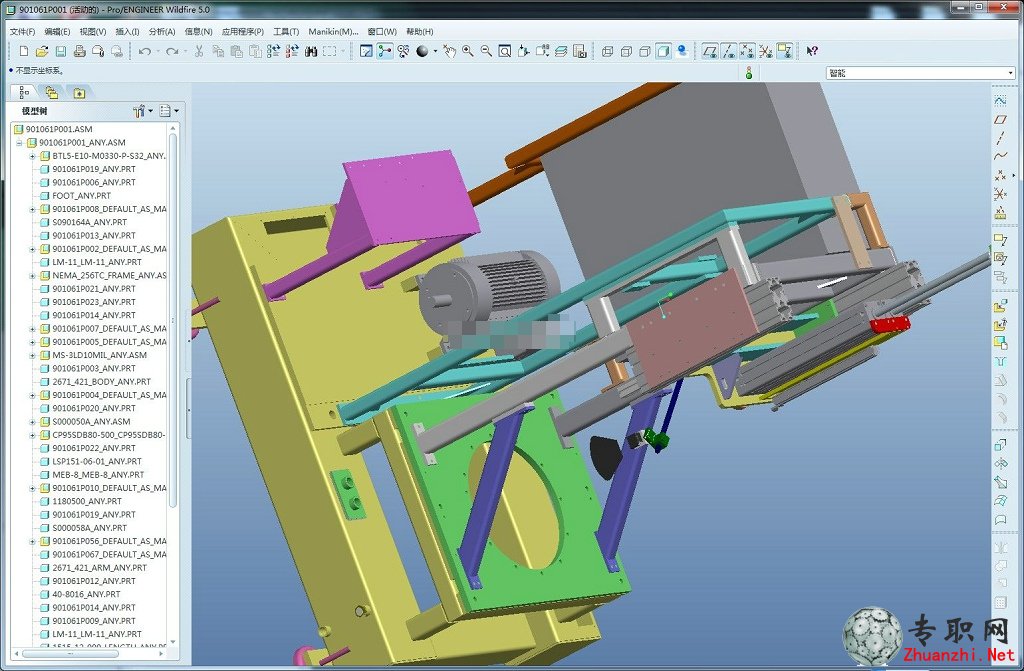The height and width of the screenshot is (671, 1024).
Task: Switch display to Shaded mode
Action: (664, 51)
